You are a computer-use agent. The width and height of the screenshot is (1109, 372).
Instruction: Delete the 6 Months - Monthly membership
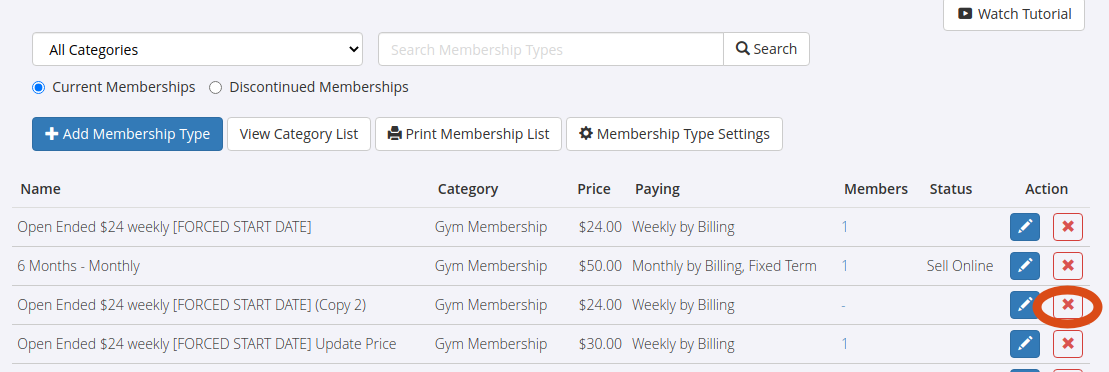point(1068,266)
